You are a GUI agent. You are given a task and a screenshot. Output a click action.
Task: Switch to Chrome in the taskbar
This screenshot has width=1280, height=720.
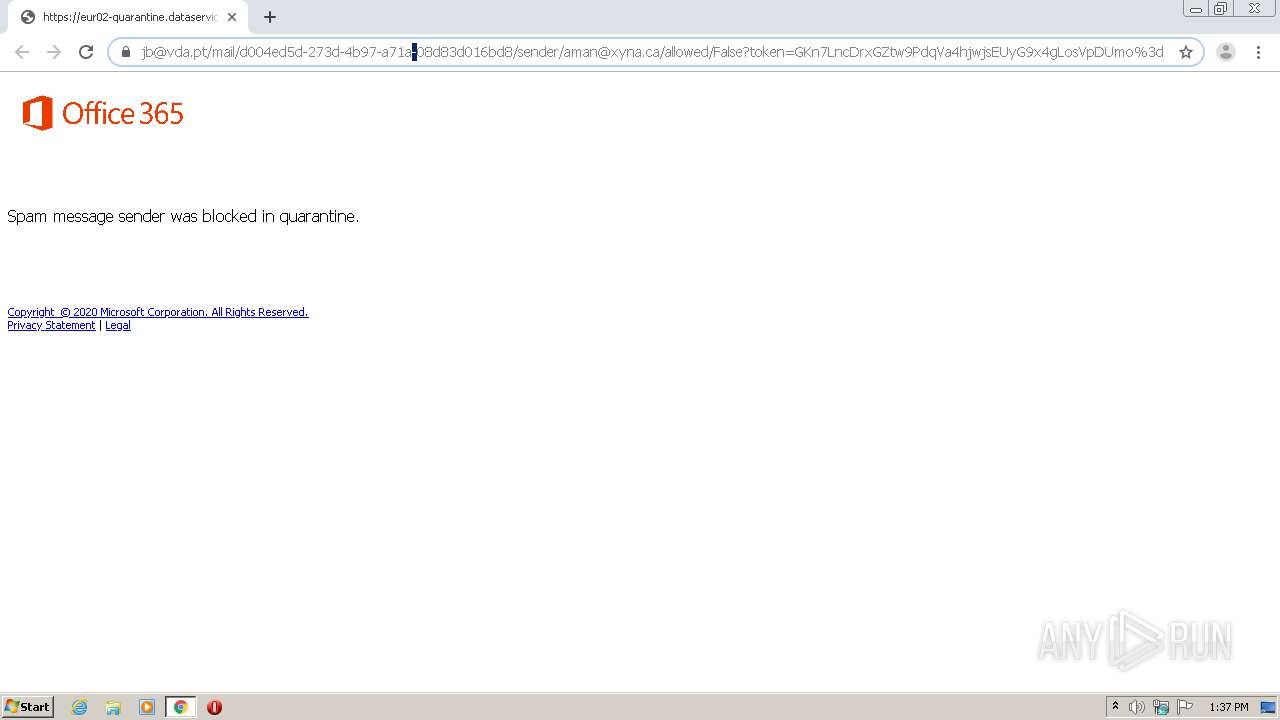point(180,707)
